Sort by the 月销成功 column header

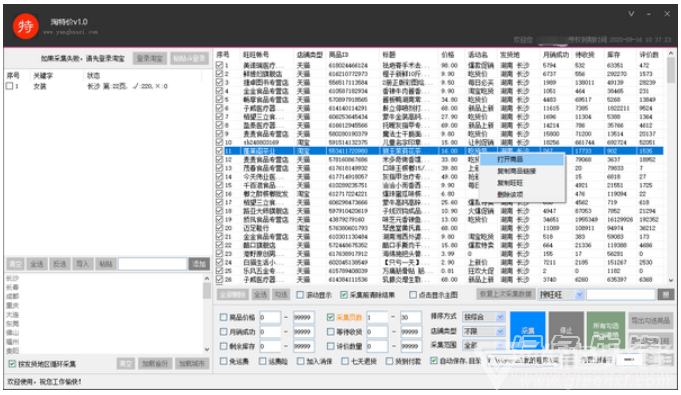[x=555, y=55]
